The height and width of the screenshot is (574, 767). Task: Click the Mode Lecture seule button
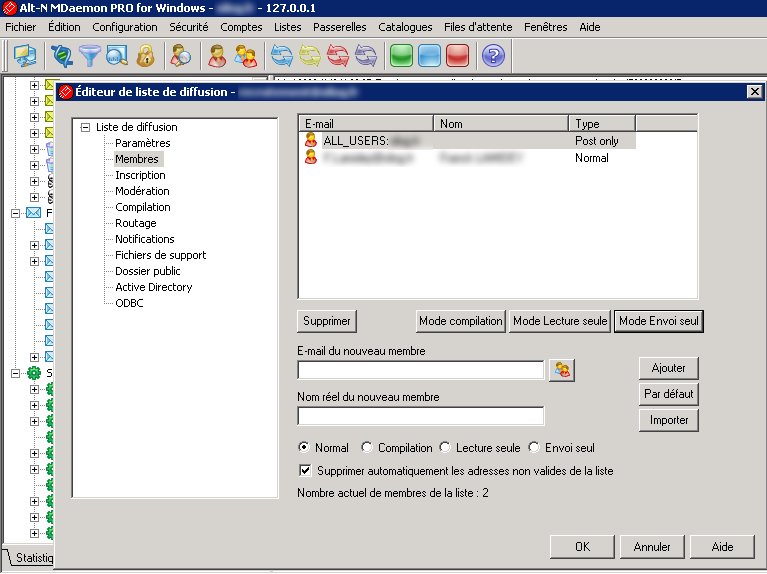560,321
